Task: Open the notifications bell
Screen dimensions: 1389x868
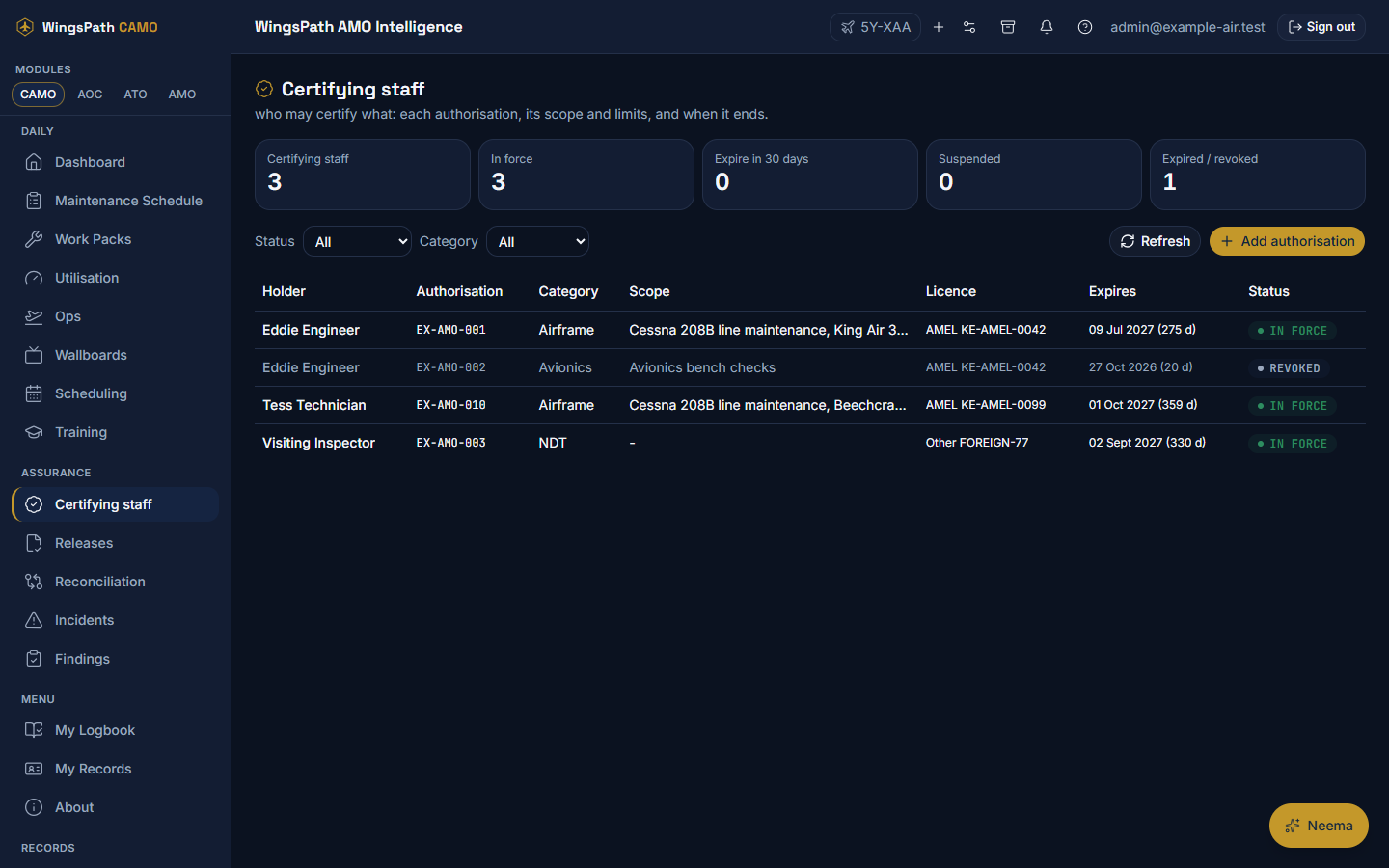Action: click(1047, 27)
